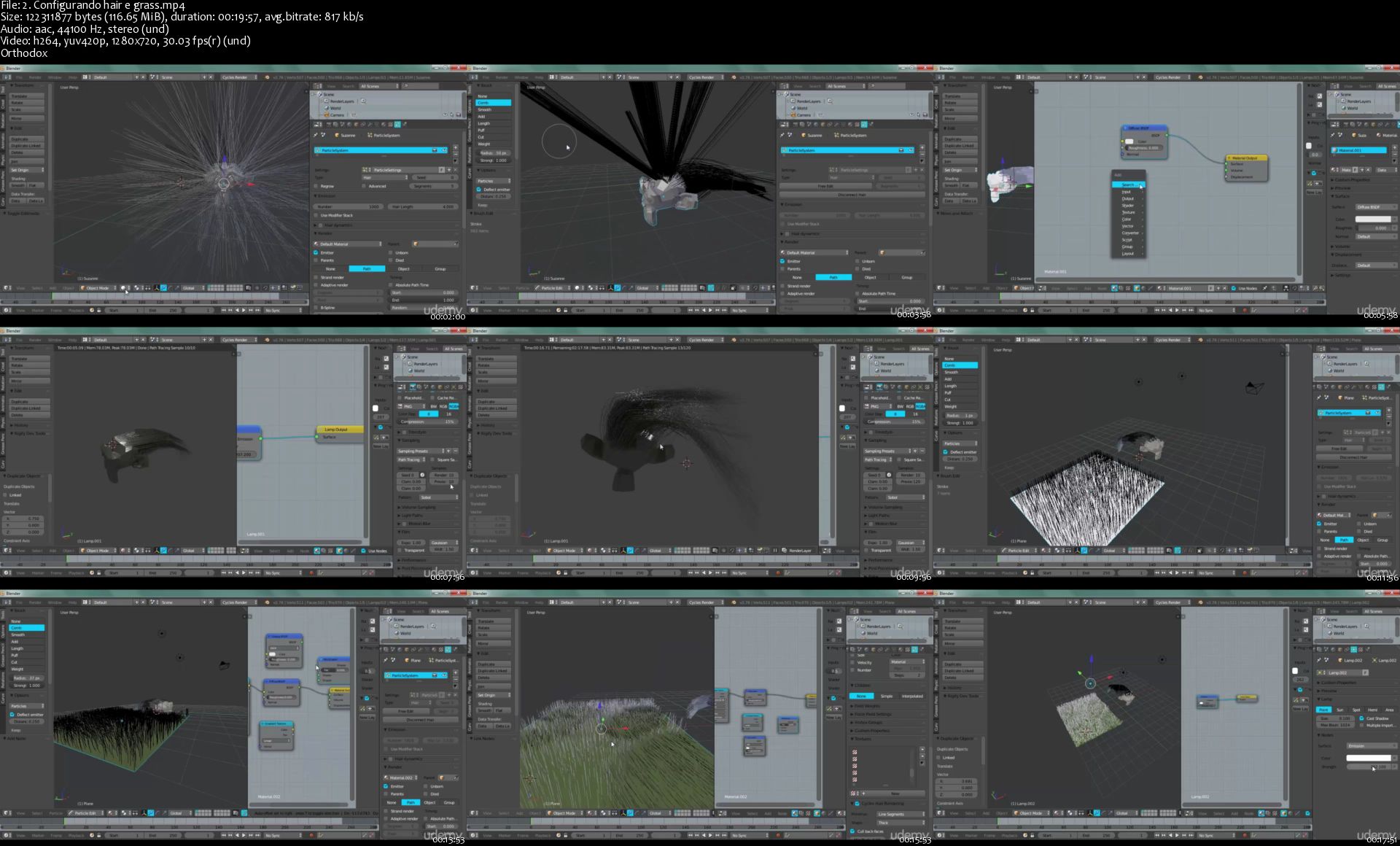The width and height of the screenshot is (1400, 846).
Task: Open Default Material dropdown in 00:02:00 frame
Action: (349, 244)
